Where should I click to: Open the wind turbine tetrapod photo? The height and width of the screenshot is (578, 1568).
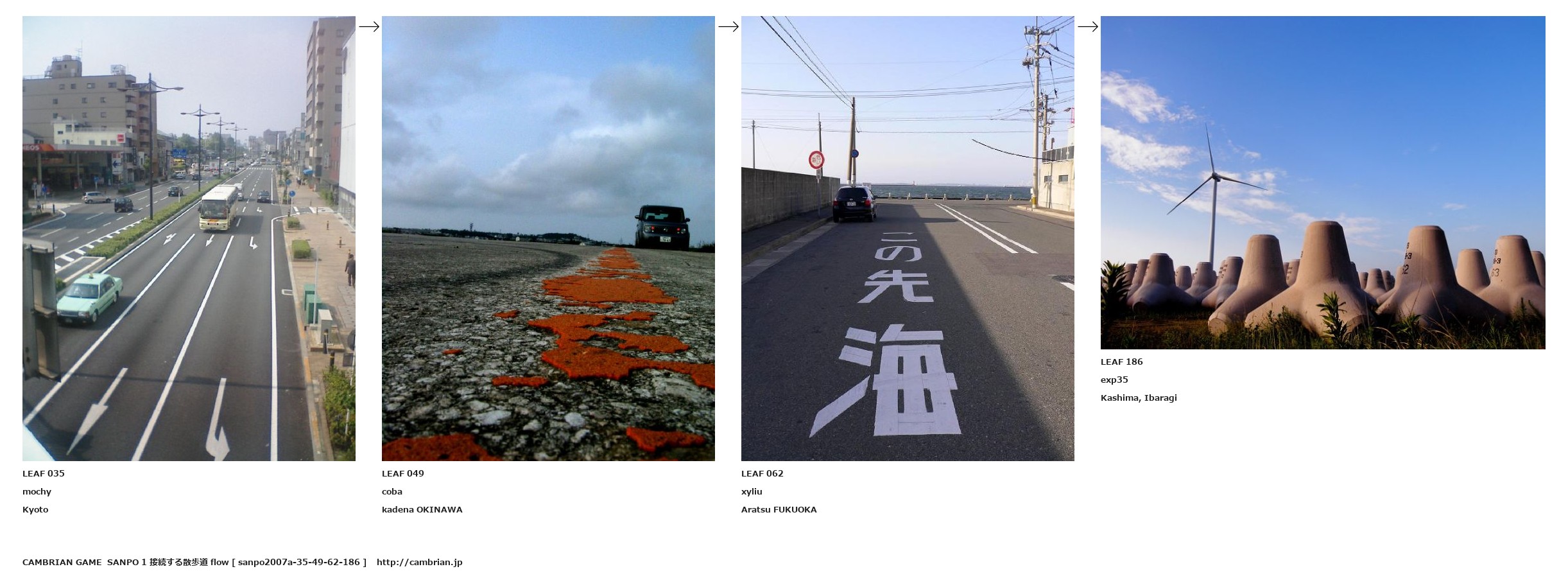tap(1323, 182)
